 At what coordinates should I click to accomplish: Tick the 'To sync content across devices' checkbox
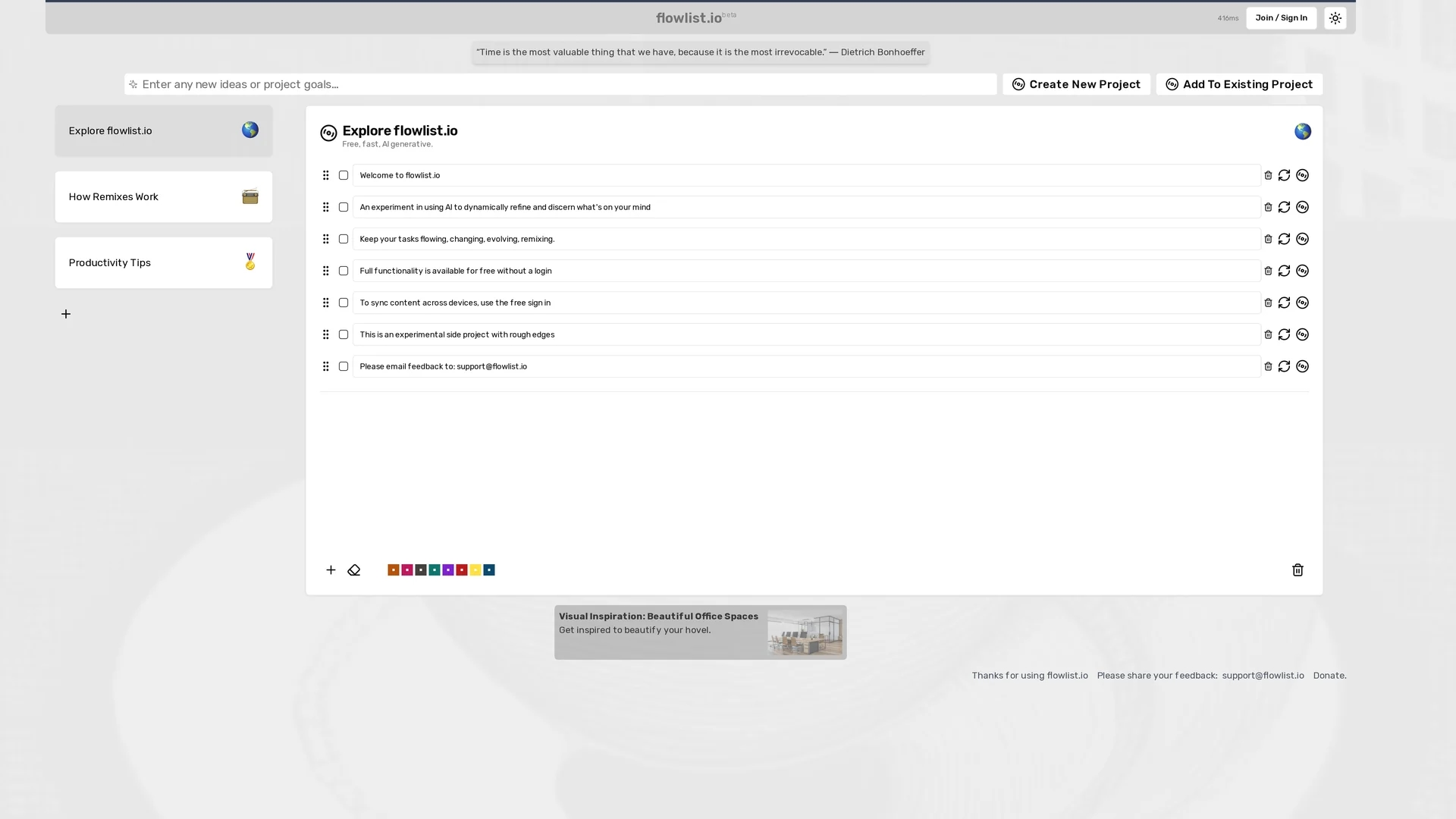coord(344,303)
